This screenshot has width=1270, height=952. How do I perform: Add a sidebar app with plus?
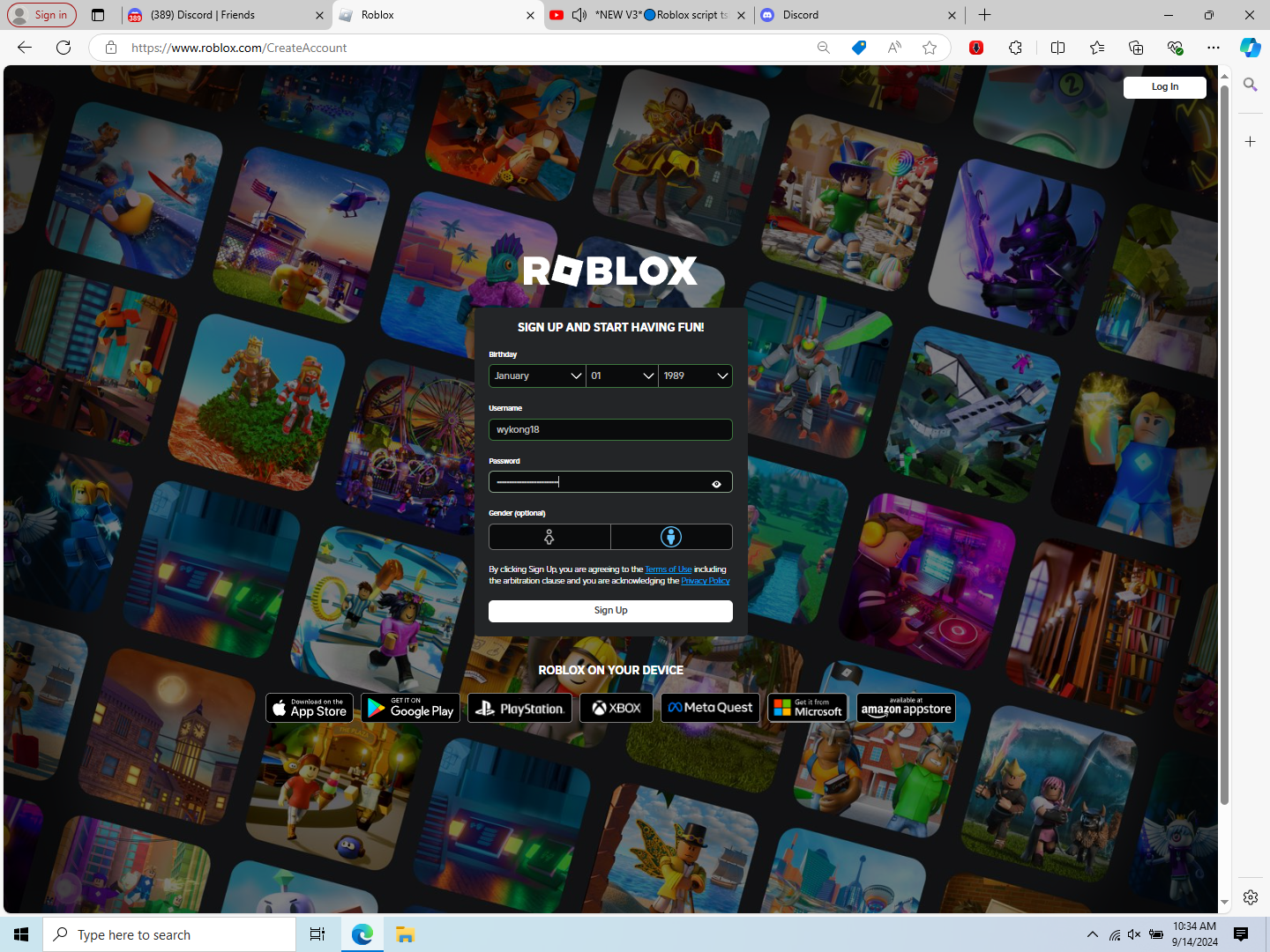pyautogui.click(x=1250, y=141)
